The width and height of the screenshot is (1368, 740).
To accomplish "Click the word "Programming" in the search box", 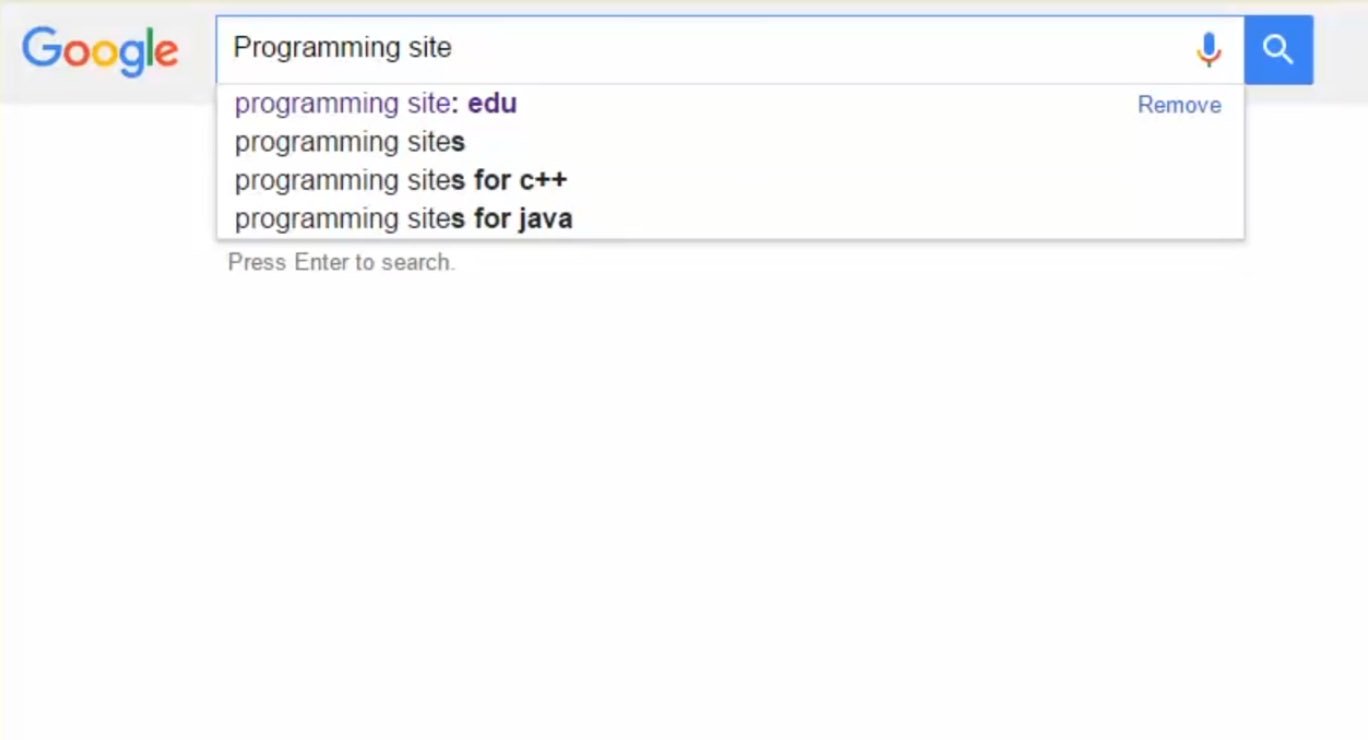I will [301, 48].
